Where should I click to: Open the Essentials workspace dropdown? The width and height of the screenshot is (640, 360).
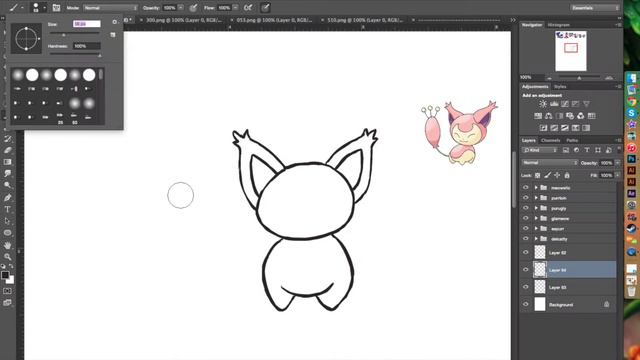point(595,8)
